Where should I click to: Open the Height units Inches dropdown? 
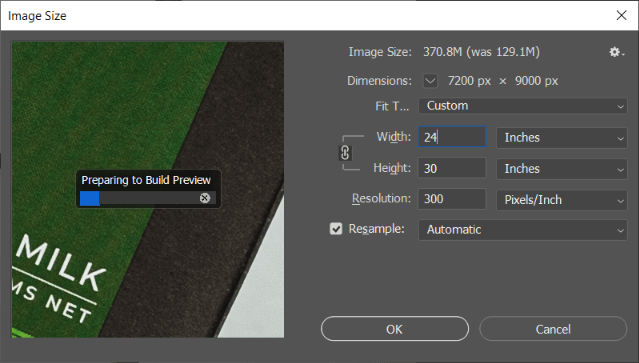point(562,169)
